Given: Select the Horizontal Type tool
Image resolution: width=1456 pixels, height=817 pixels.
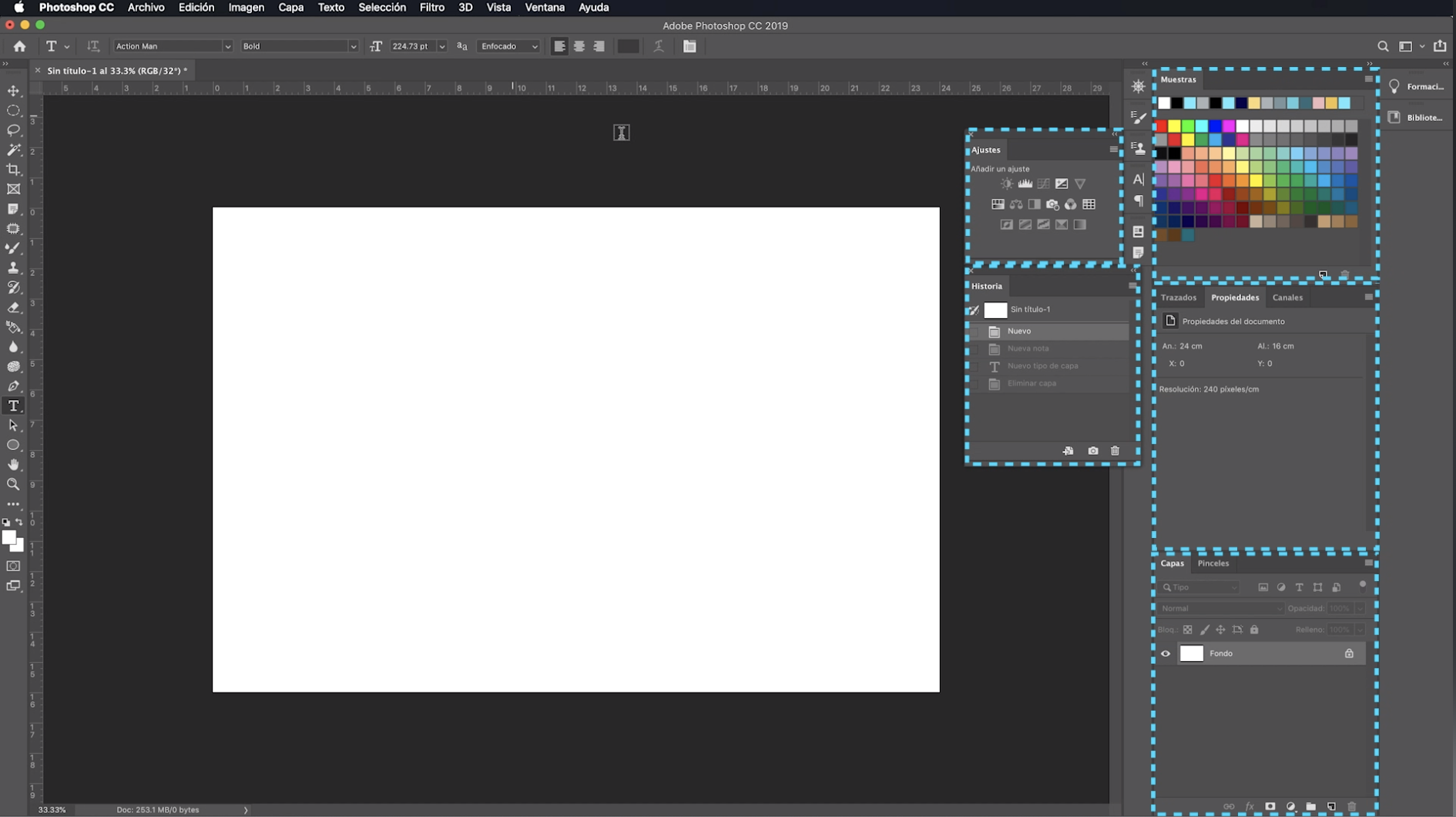Looking at the screenshot, I should click(13, 405).
